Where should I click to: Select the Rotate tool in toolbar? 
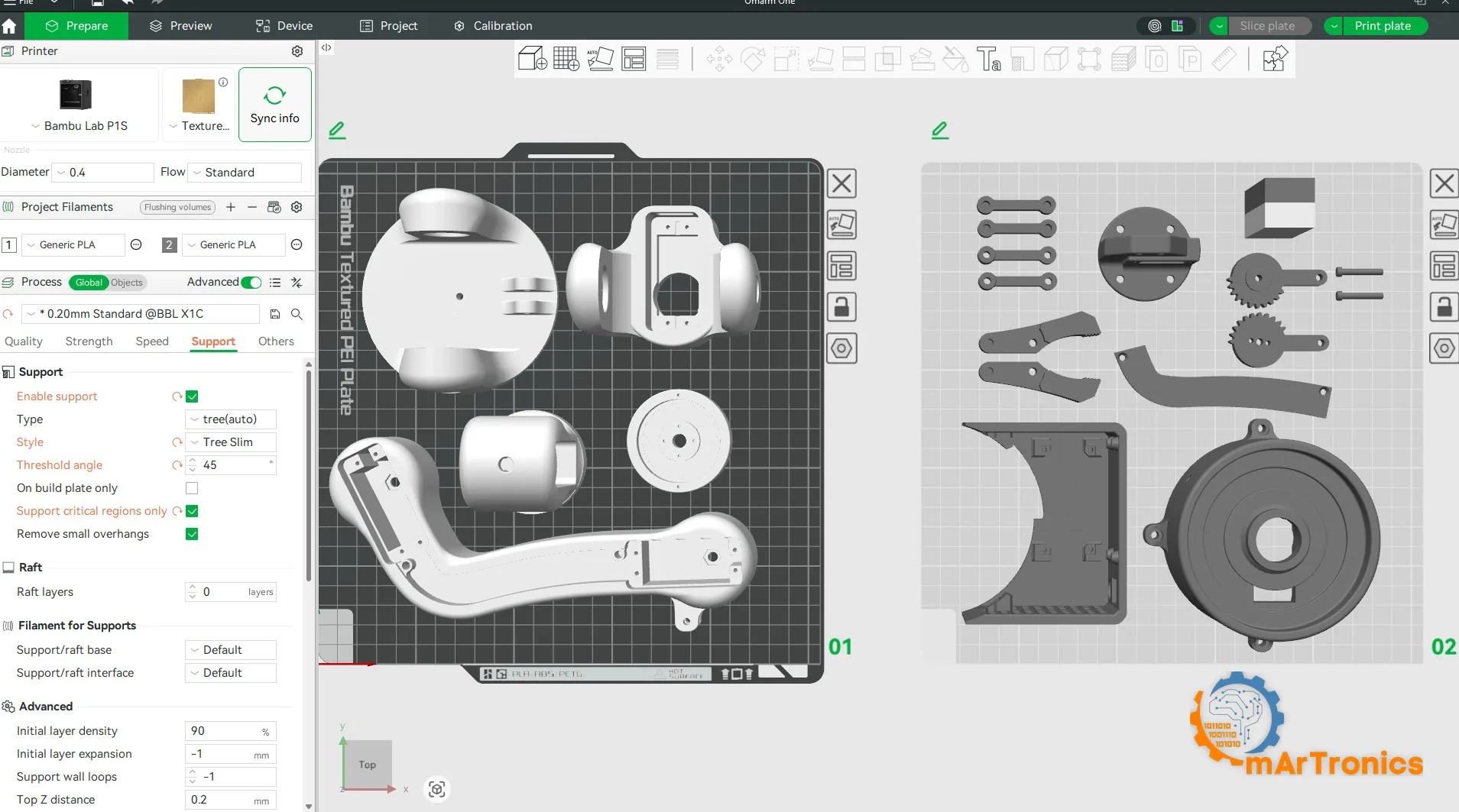pos(752,59)
